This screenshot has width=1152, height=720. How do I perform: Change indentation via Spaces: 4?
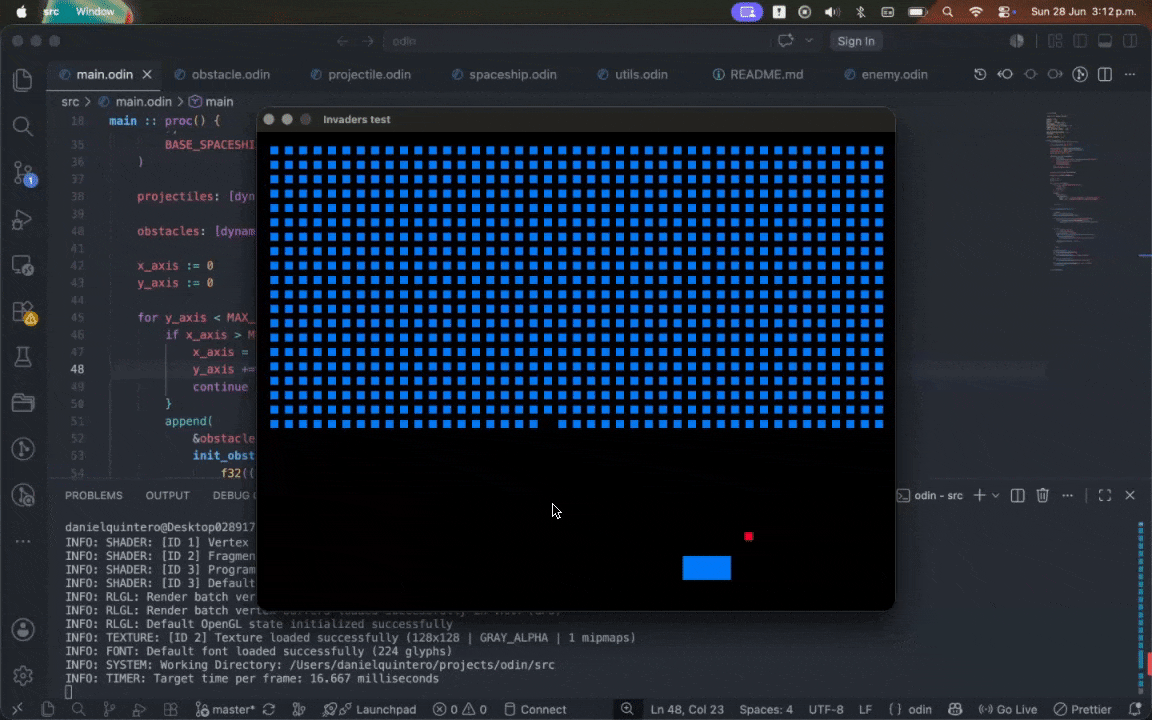point(766,709)
